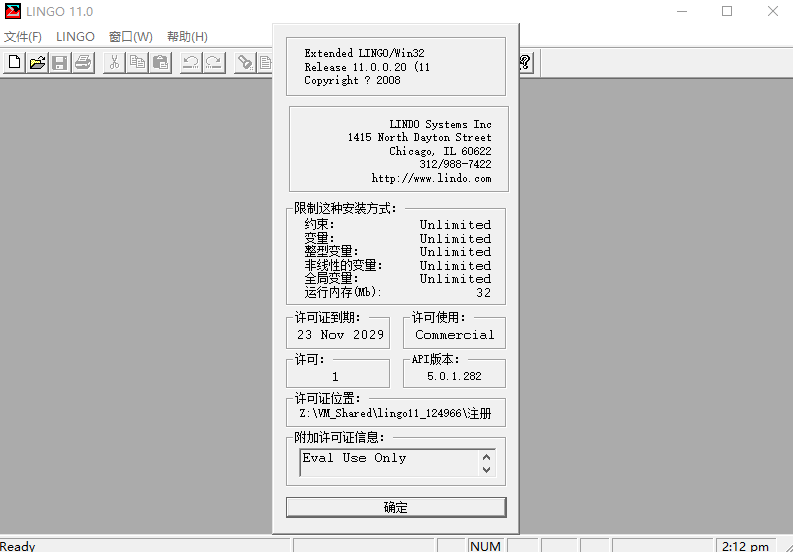Click the Unlimited value beside 约束
793x552 pixels.
pos(455,225)
